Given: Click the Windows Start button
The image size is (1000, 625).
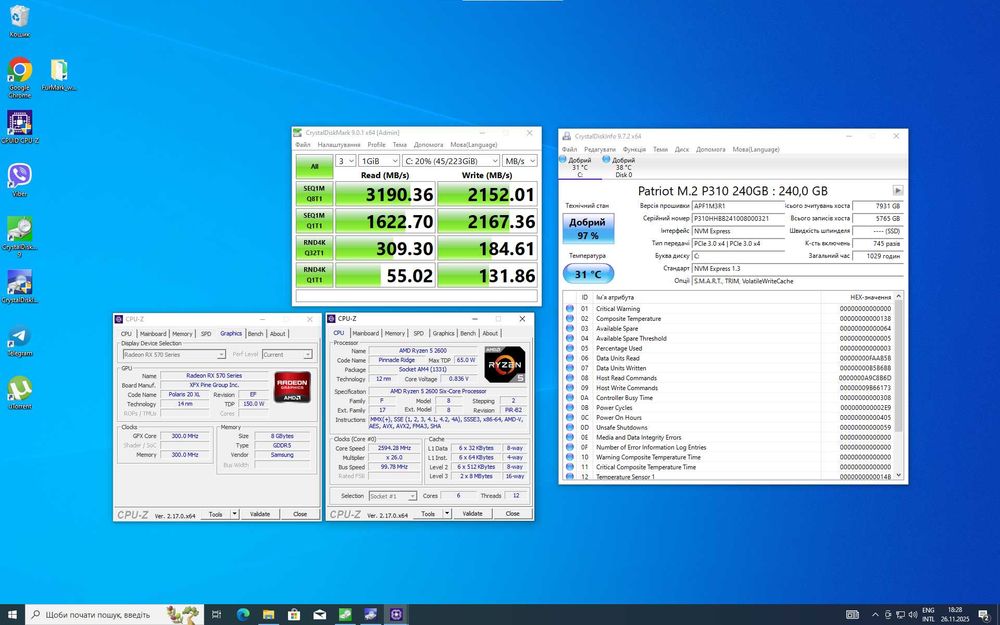Looking at the screenshot, I should coord(12,614).
